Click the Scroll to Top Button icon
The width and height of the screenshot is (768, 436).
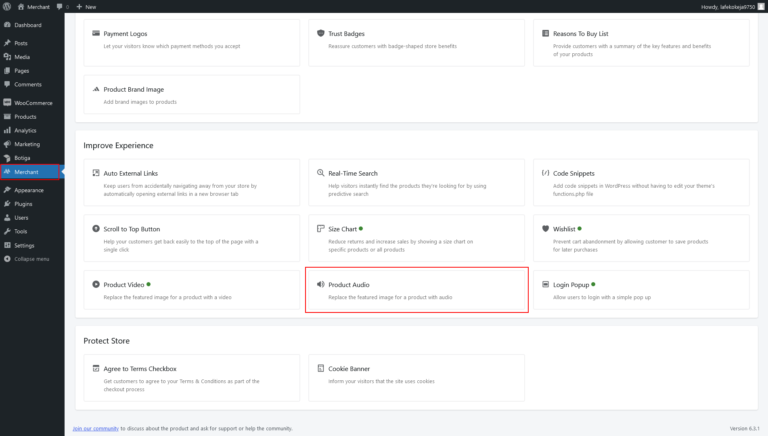pyautogui.click(x=96, y=229)
